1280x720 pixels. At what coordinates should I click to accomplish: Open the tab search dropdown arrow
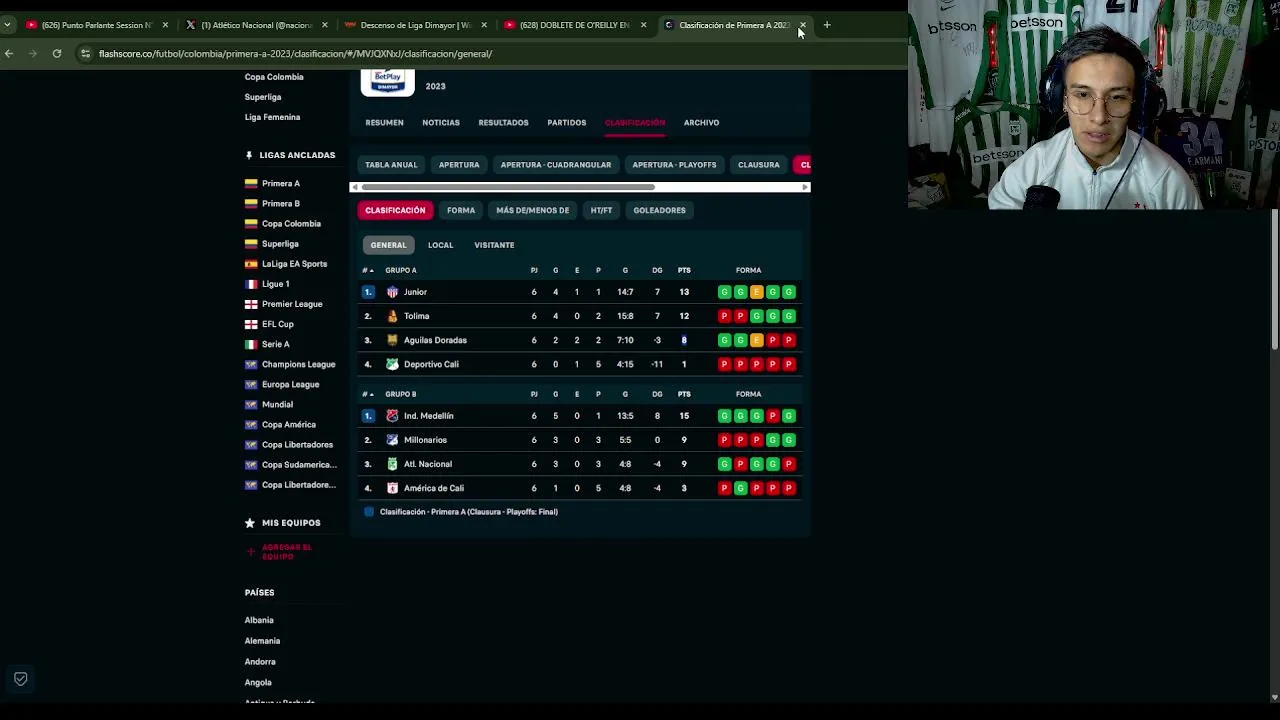click(x=7, y=25)
